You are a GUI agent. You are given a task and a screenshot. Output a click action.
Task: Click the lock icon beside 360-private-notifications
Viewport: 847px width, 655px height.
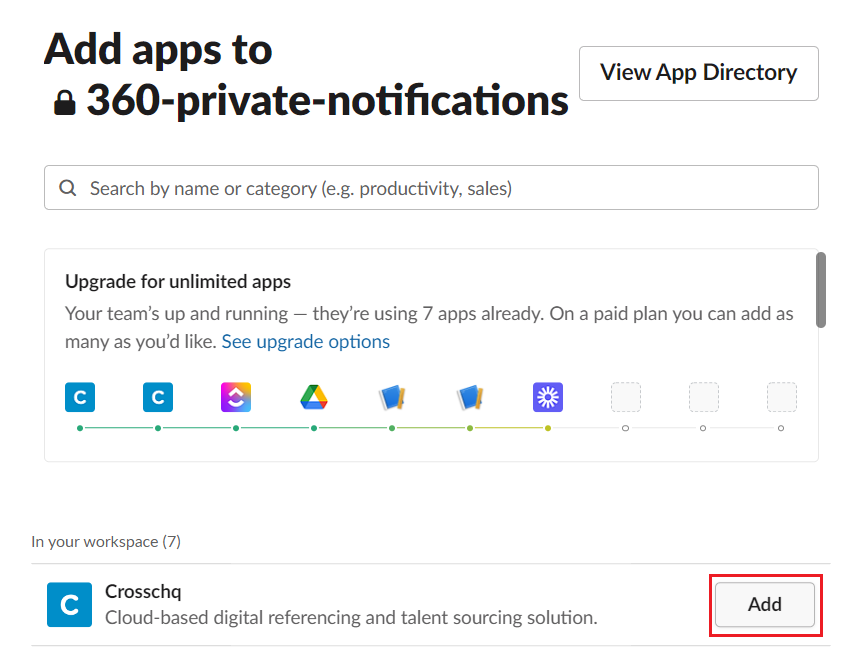(64, 103)
